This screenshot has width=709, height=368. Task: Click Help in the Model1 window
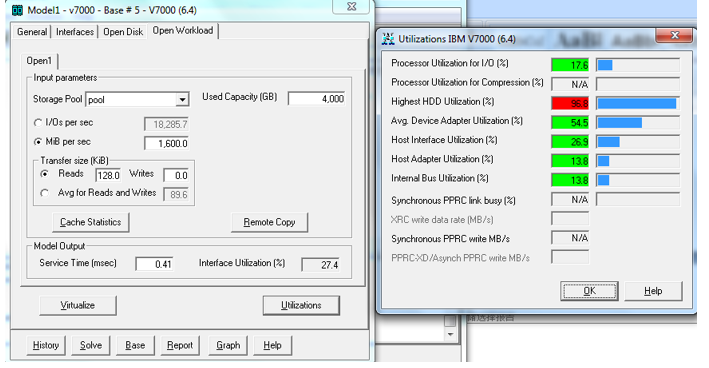point(273,345)
